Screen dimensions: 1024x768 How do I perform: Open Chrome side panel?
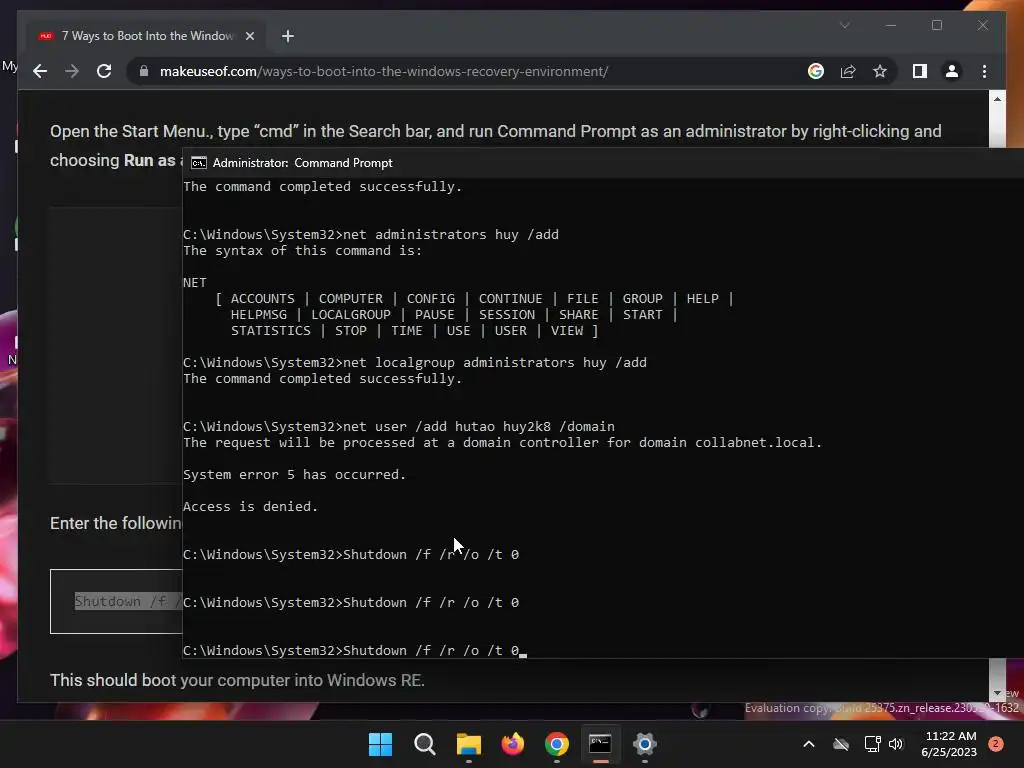click(x=920, y=71)
